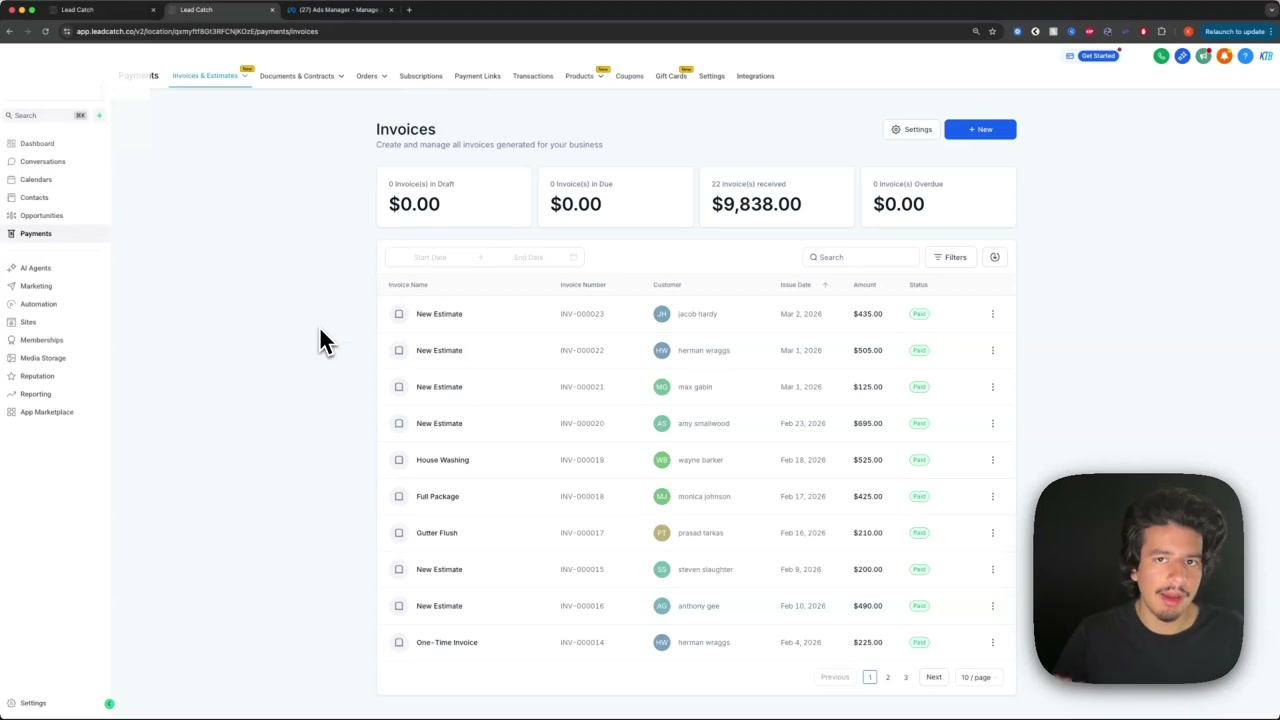1280x720 pixels.
Task: Open the 10 / page size dropdown
Action: tap(977, 677)
